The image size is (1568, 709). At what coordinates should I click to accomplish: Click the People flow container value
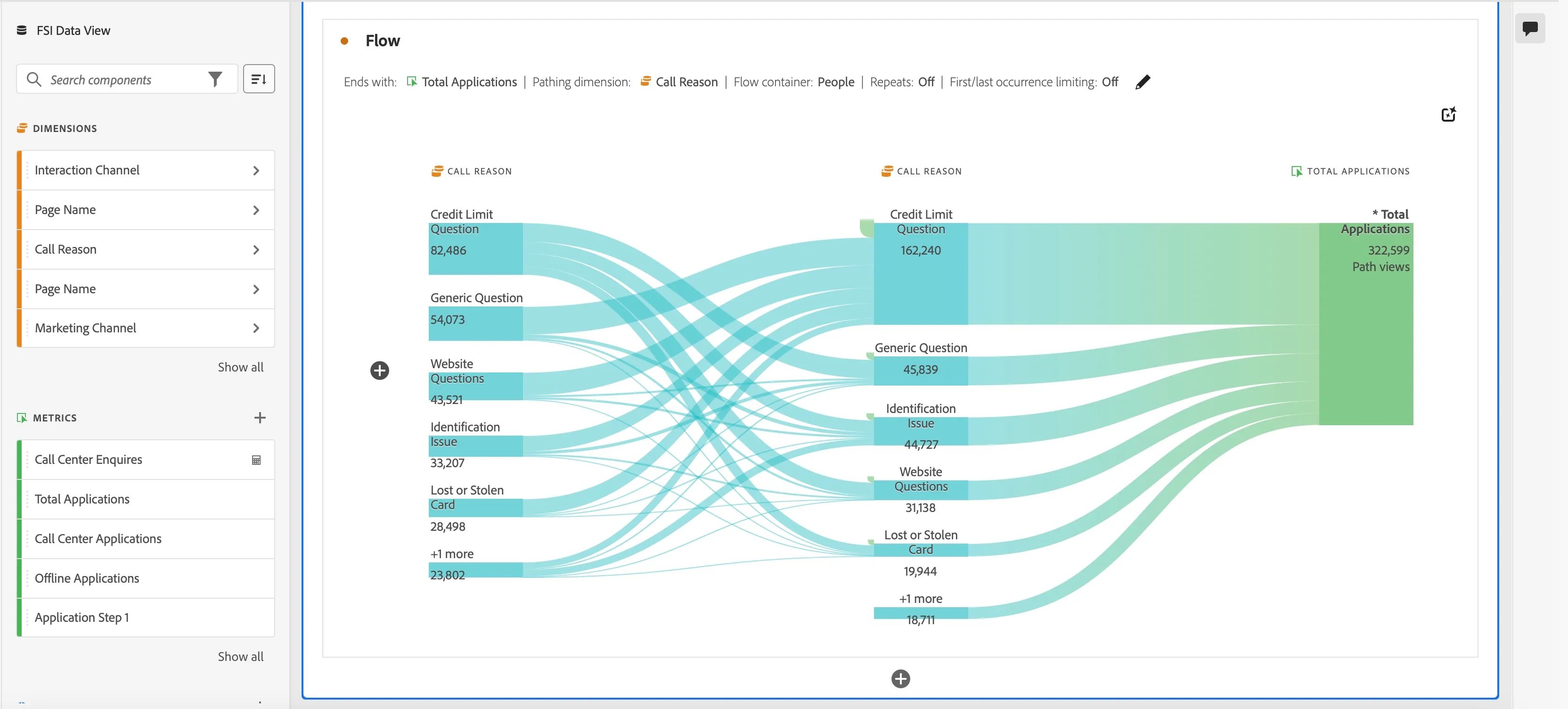(x=836, y=82)
